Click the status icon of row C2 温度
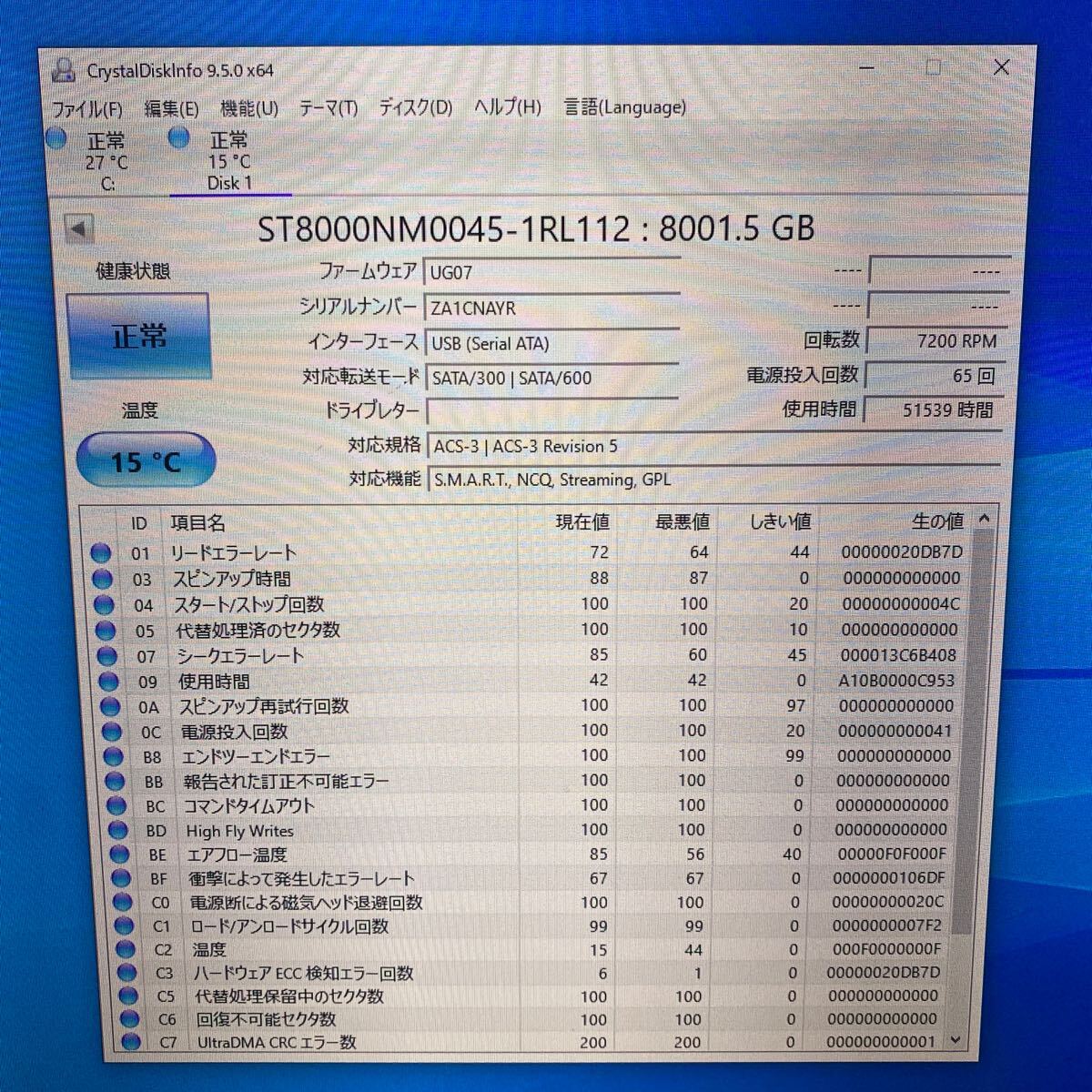Viewport: 1092px width, 1092px height. (x=126, y=949)
